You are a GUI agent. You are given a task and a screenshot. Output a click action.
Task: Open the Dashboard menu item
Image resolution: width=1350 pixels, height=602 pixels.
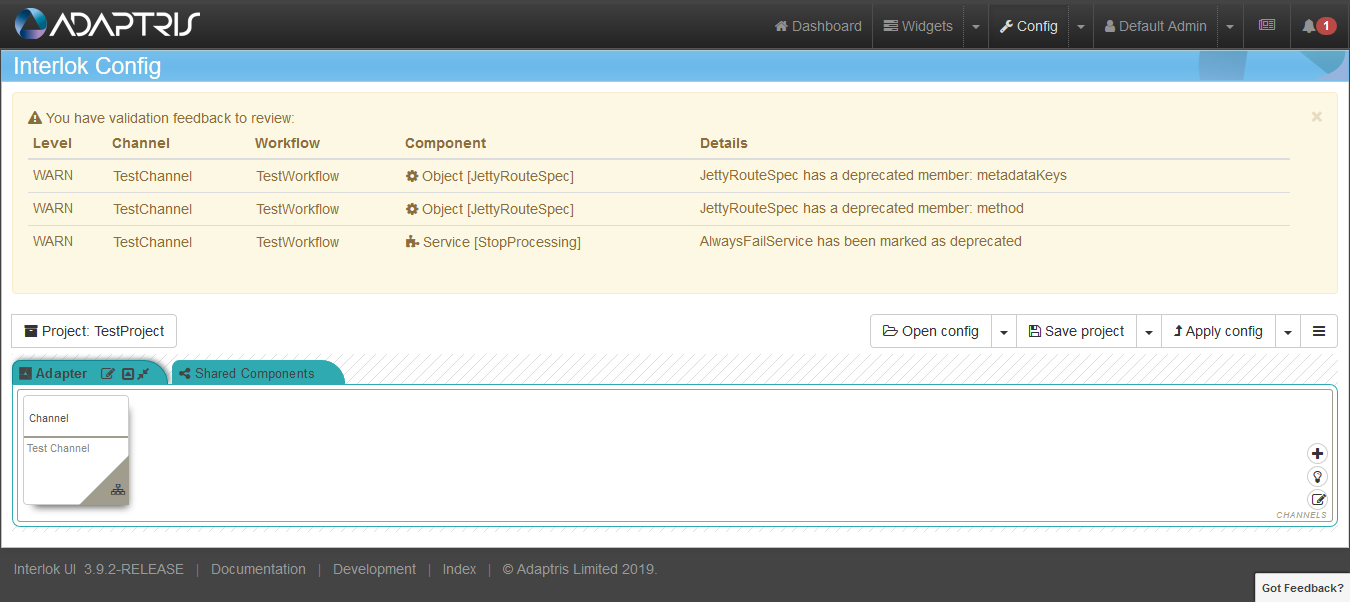tap(818, 26)
